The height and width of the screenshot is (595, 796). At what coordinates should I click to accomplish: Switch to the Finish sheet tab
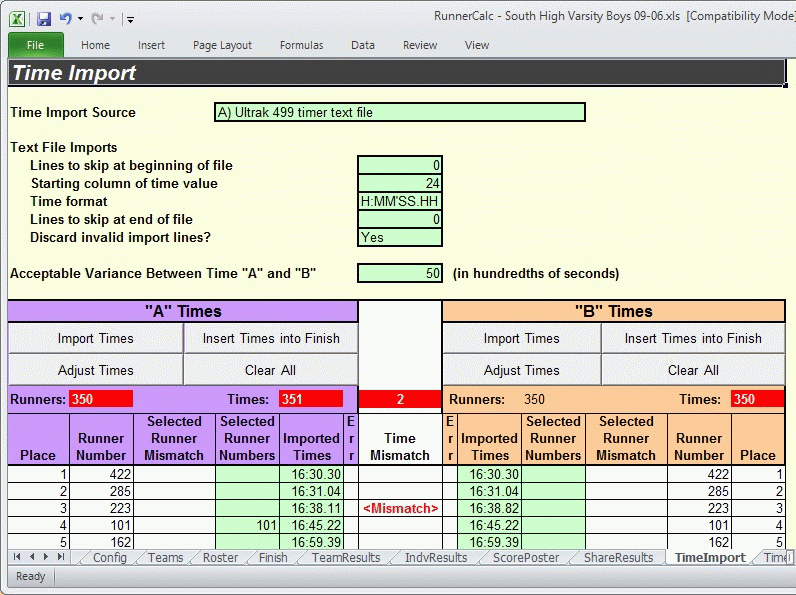273,557
